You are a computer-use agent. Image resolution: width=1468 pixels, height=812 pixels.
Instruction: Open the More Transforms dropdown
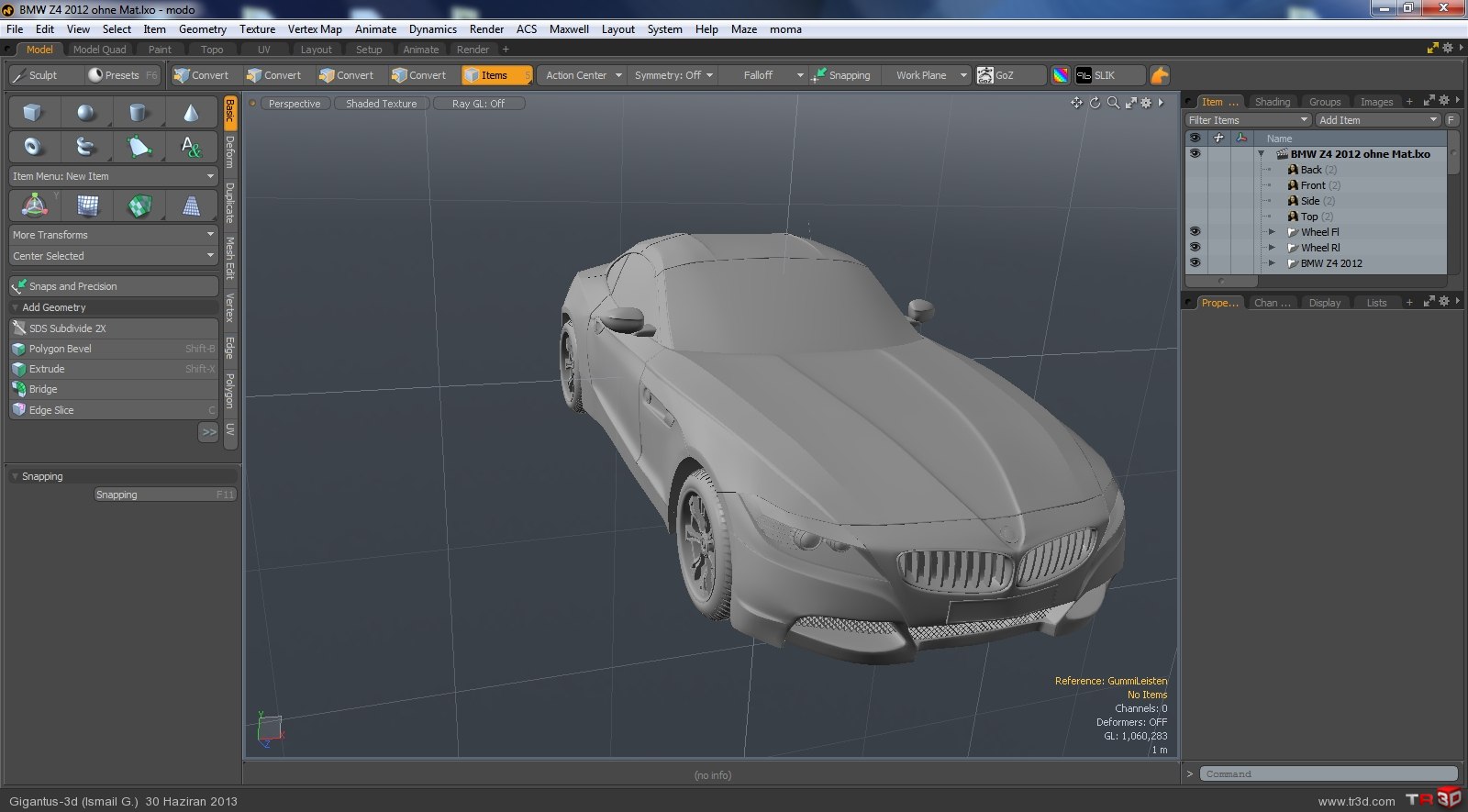click(x=114, y=235)
